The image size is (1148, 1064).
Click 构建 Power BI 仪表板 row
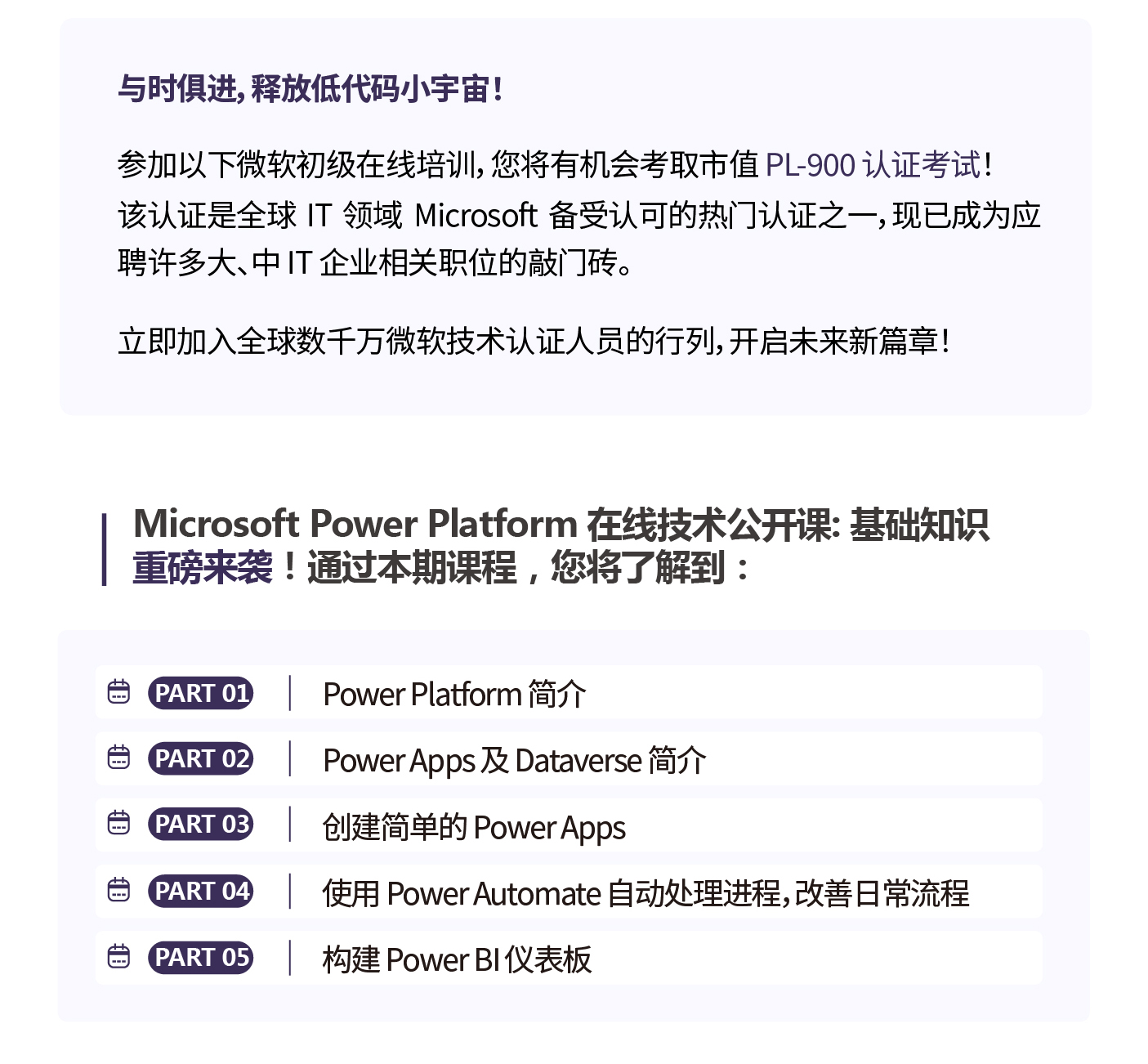tap(569, 957)
